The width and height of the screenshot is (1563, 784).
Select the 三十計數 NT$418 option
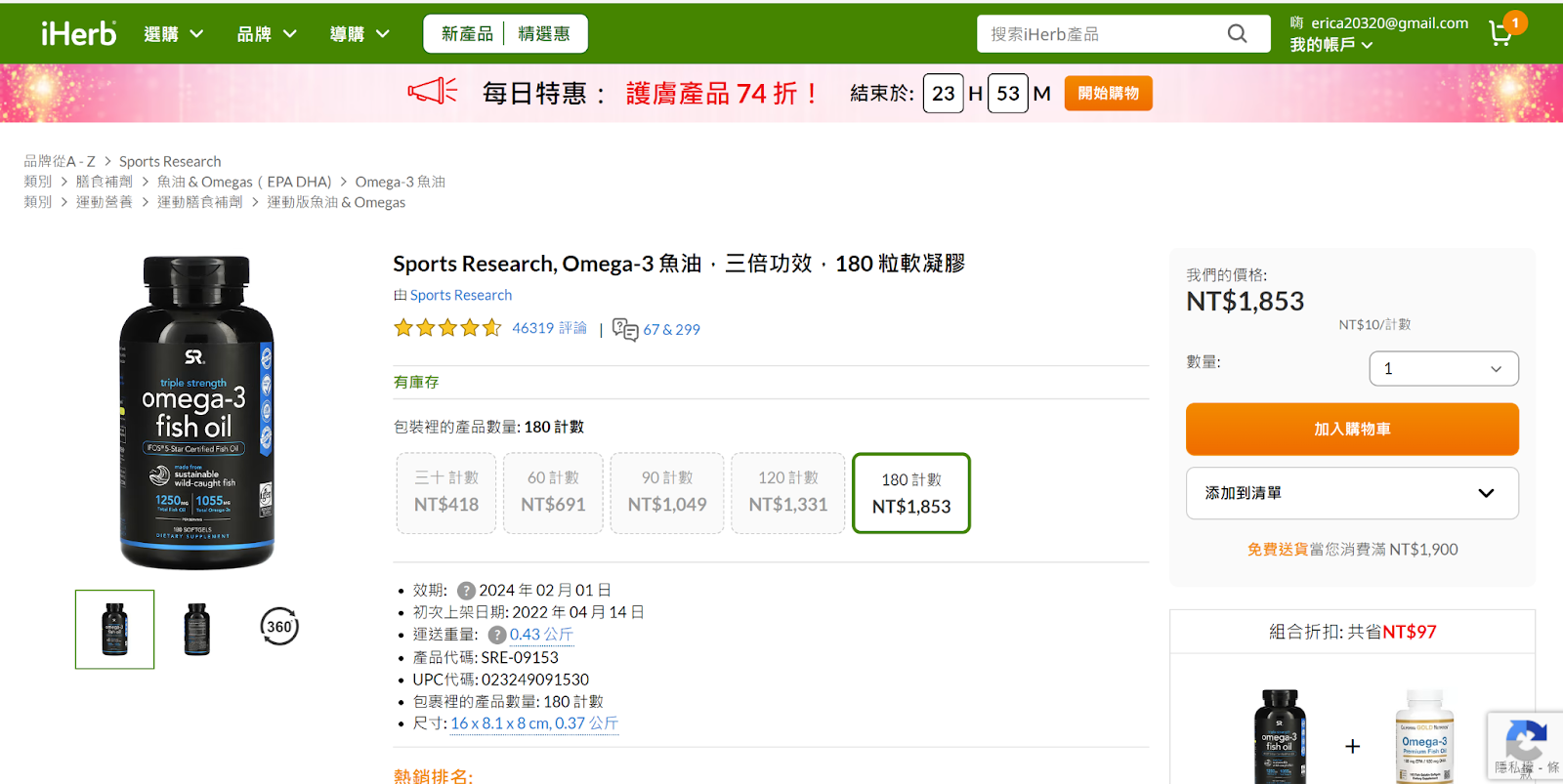tap(446, 493)
